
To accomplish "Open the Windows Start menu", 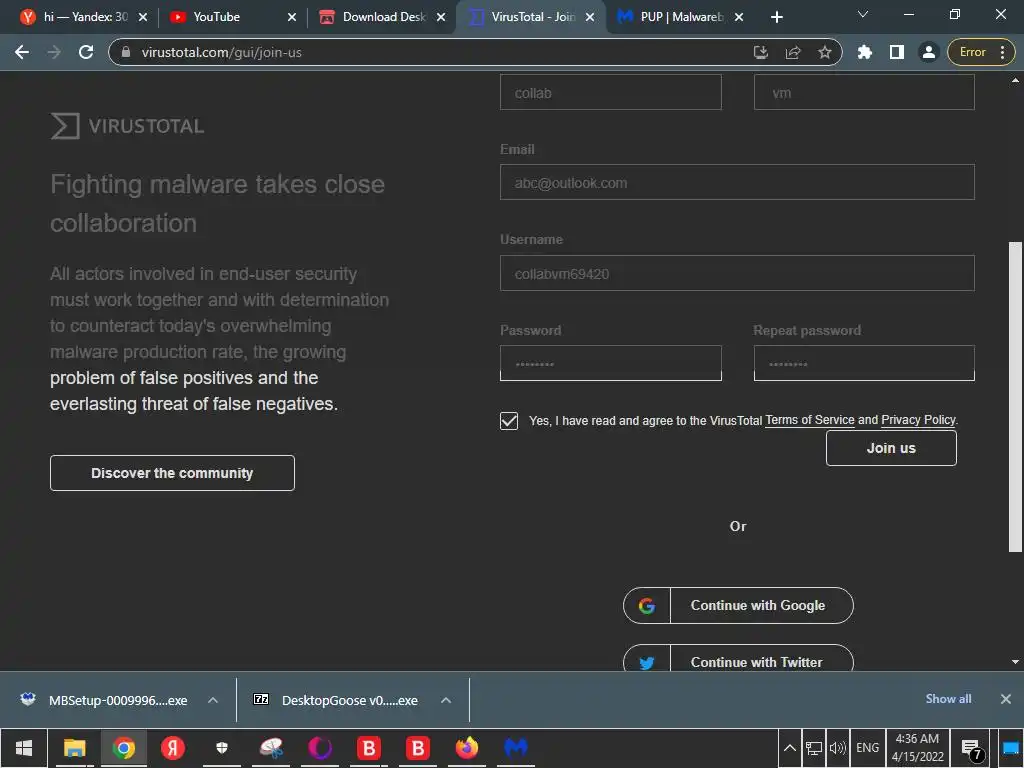I will (24, 748).
